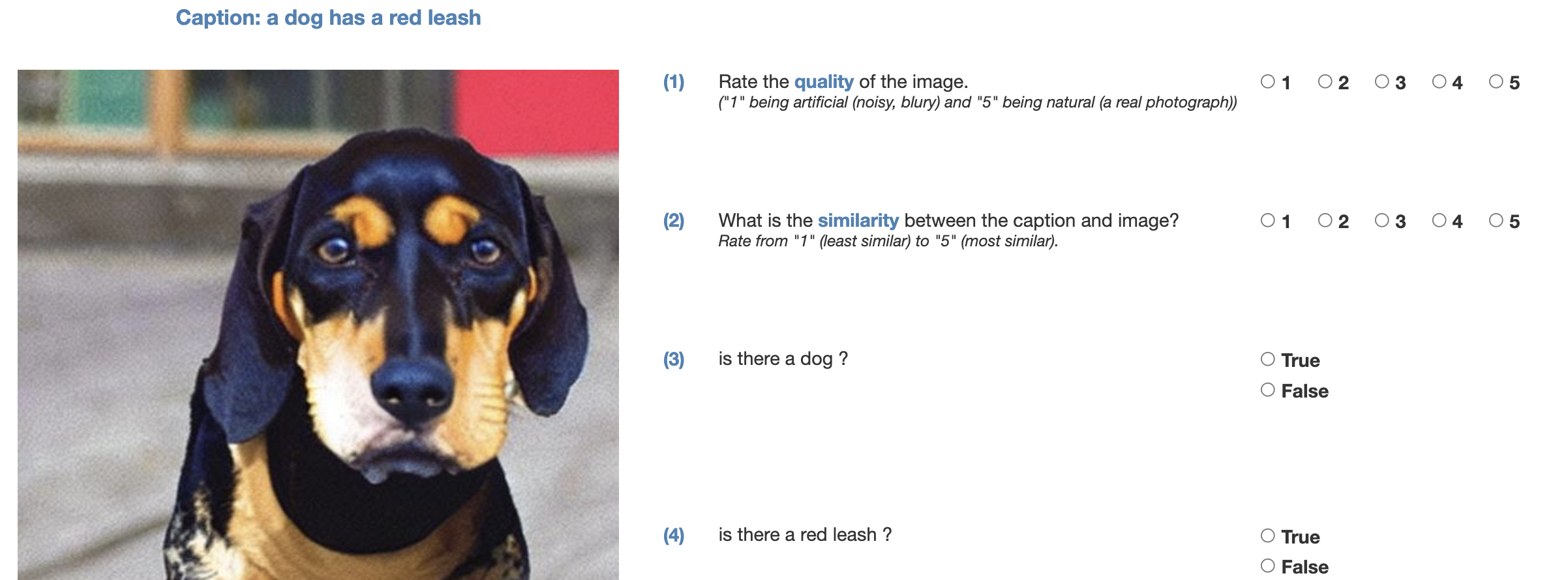Rate image quality as 2

pos(1325,81)
